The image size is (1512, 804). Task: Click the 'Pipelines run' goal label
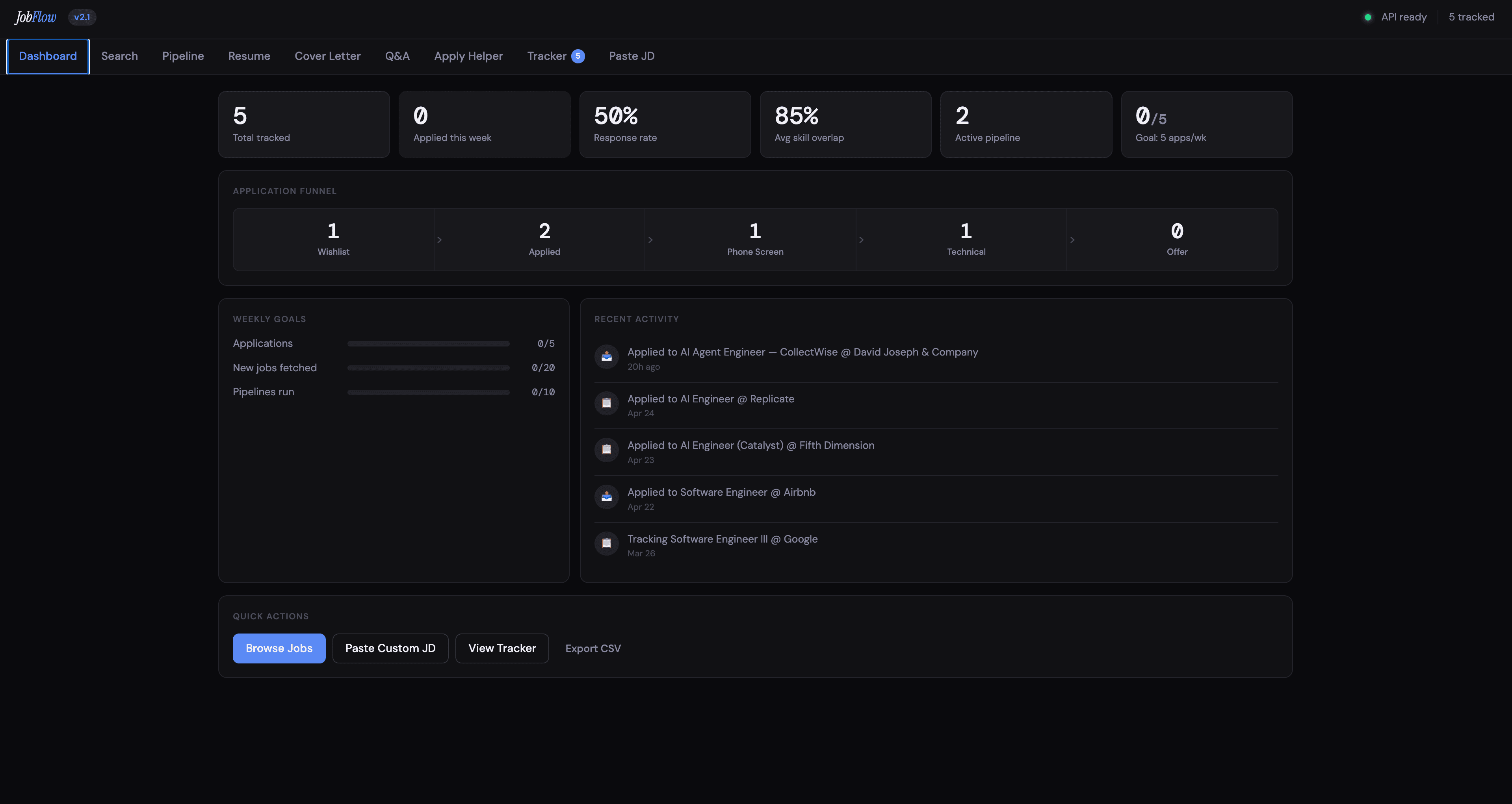coord(264,392)
